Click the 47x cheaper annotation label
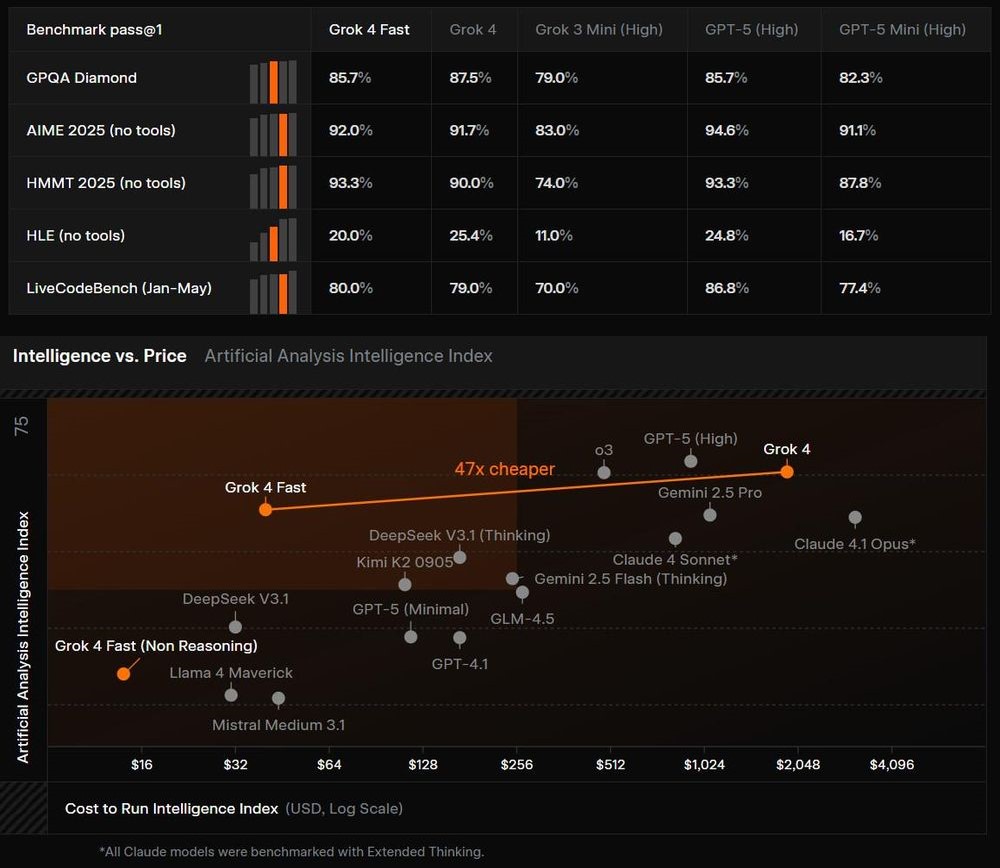The width and height of the screenshot is (1000, 868). click(x=504, y=469)
